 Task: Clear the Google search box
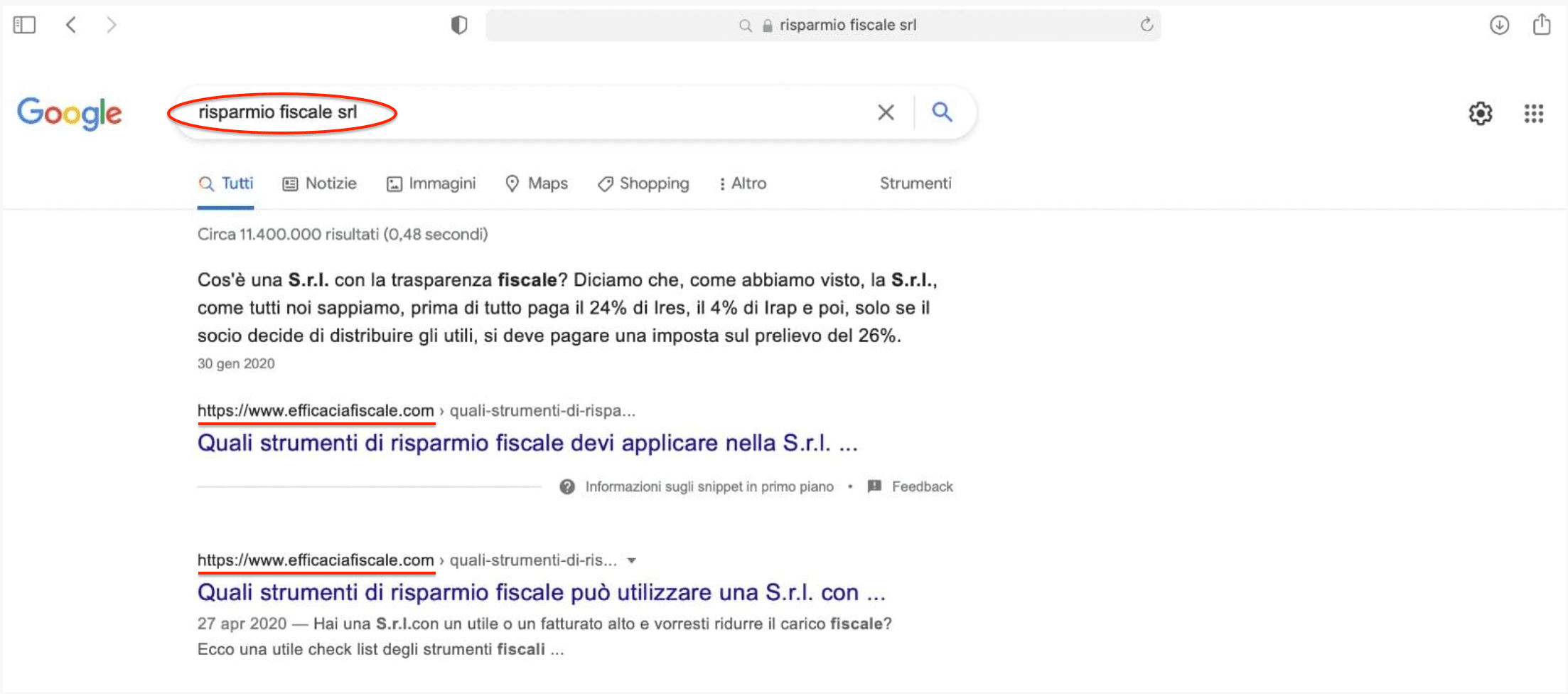(x=885, y=112)
